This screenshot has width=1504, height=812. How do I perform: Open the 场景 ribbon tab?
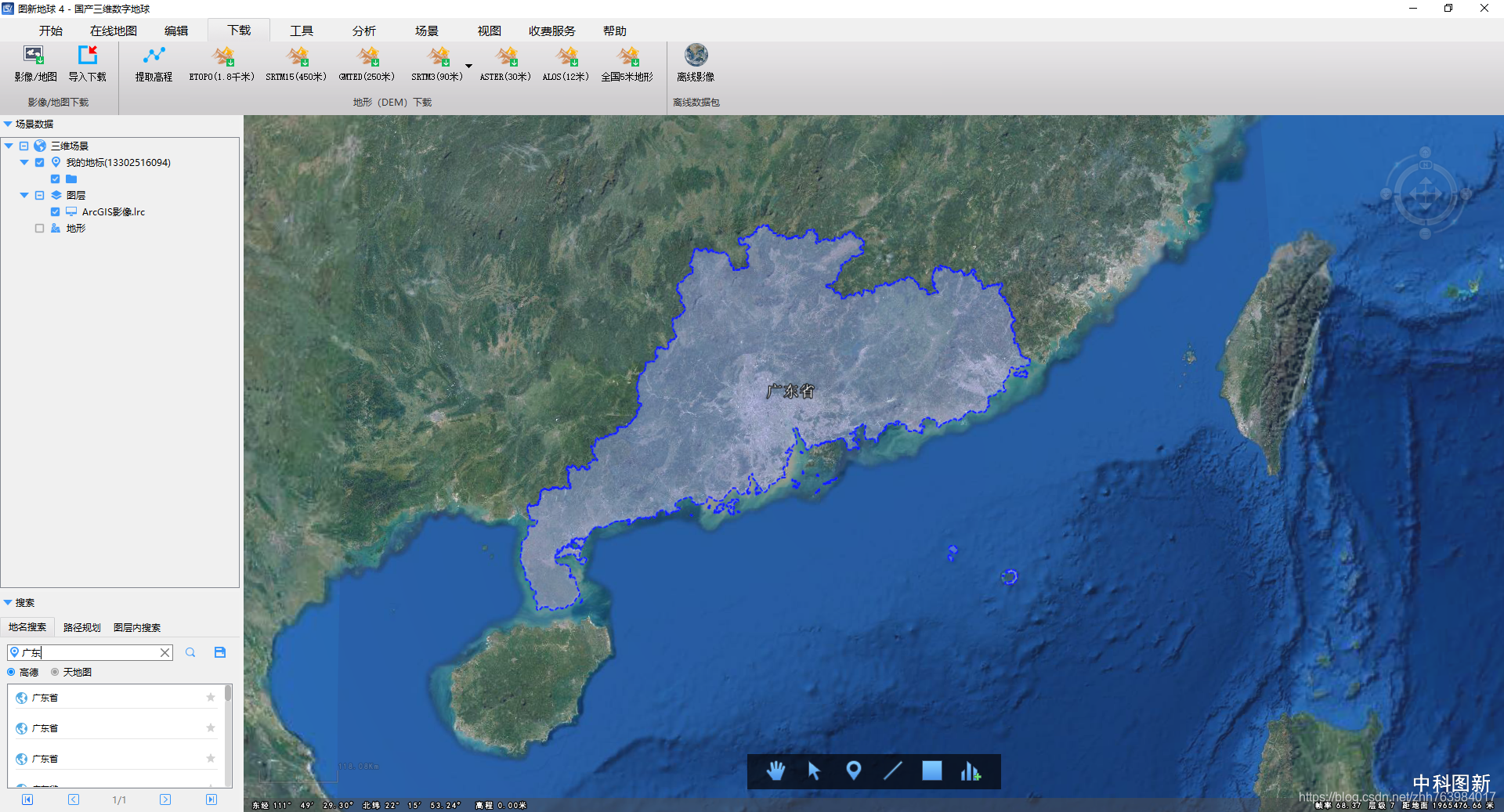(427, 31)
